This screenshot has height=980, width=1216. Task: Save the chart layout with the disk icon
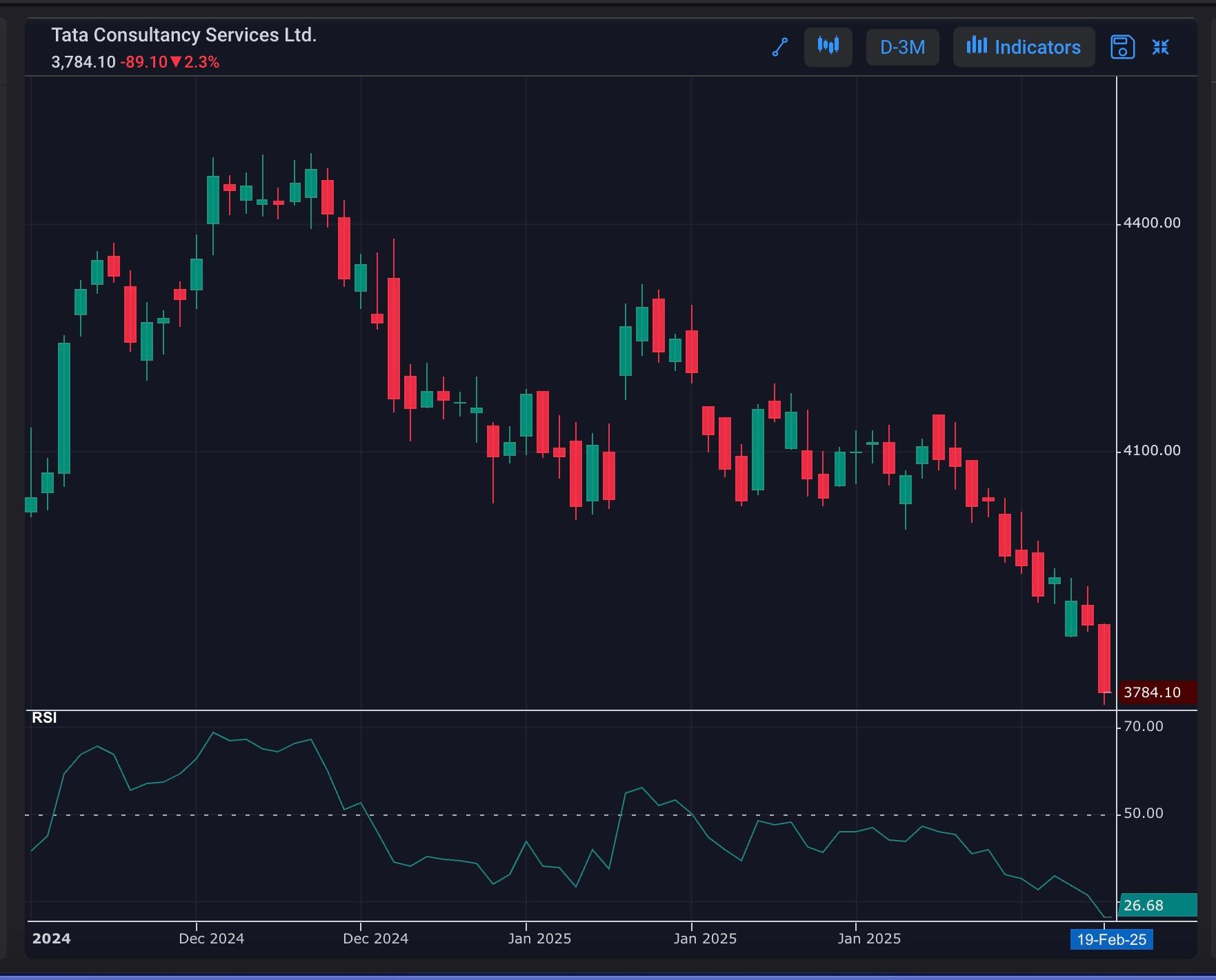1122,47
